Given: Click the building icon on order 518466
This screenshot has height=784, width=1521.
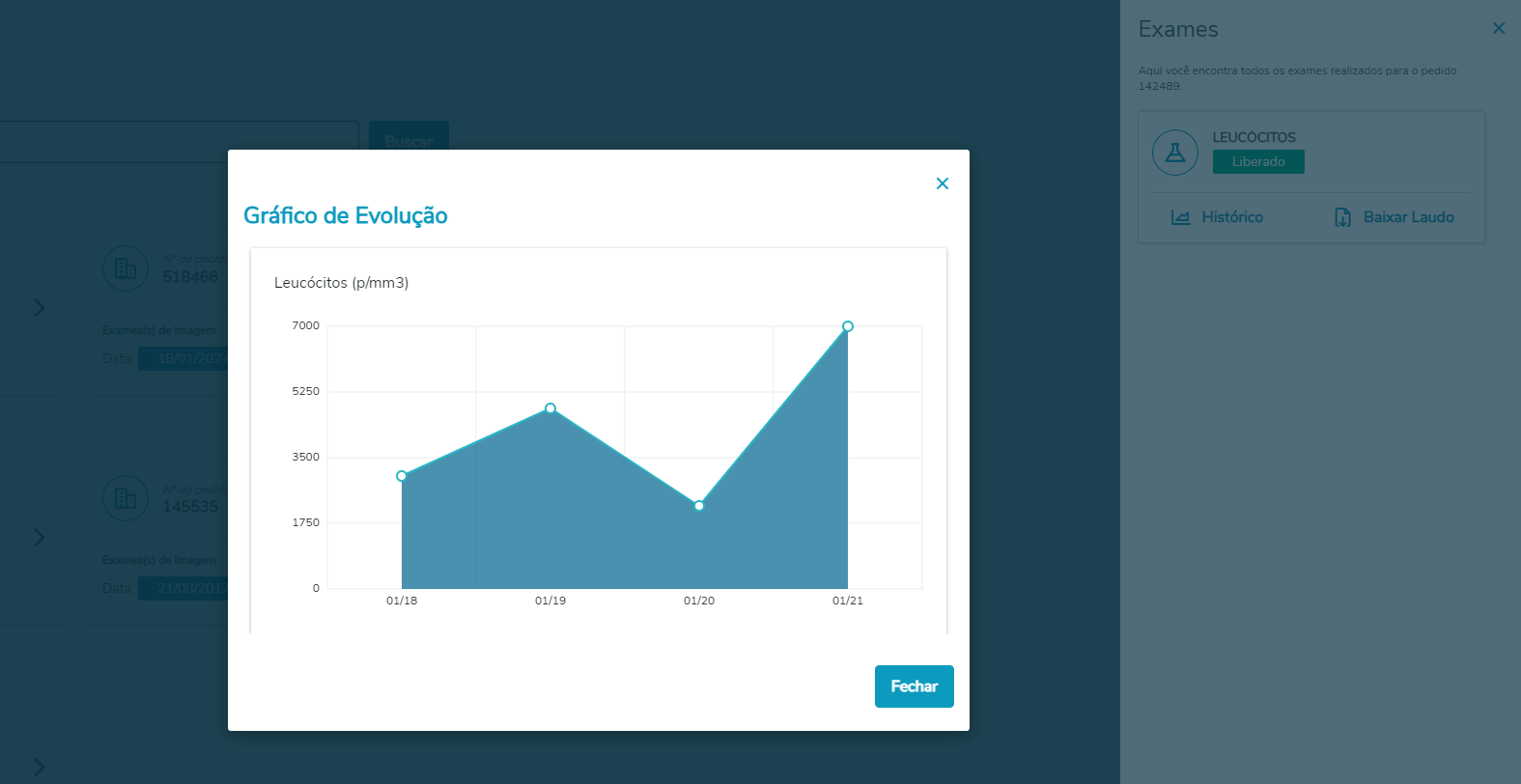Looking at the screenshot, I should pyautogui.click(x=126, y=268).
